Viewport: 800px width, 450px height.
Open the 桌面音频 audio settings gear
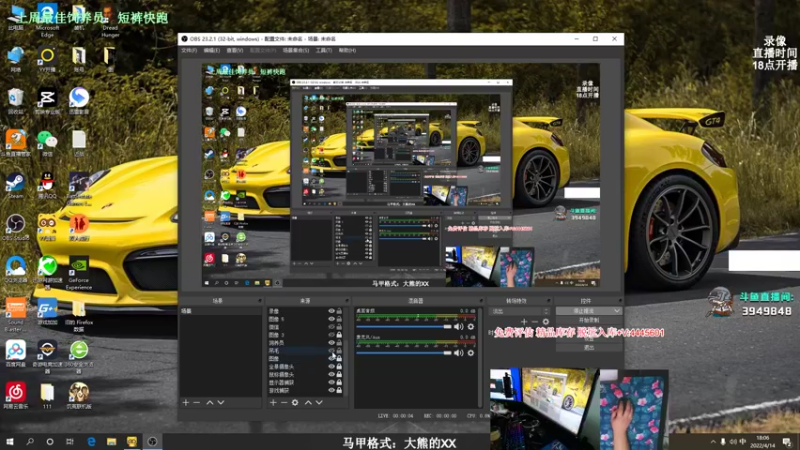[470, 327]
